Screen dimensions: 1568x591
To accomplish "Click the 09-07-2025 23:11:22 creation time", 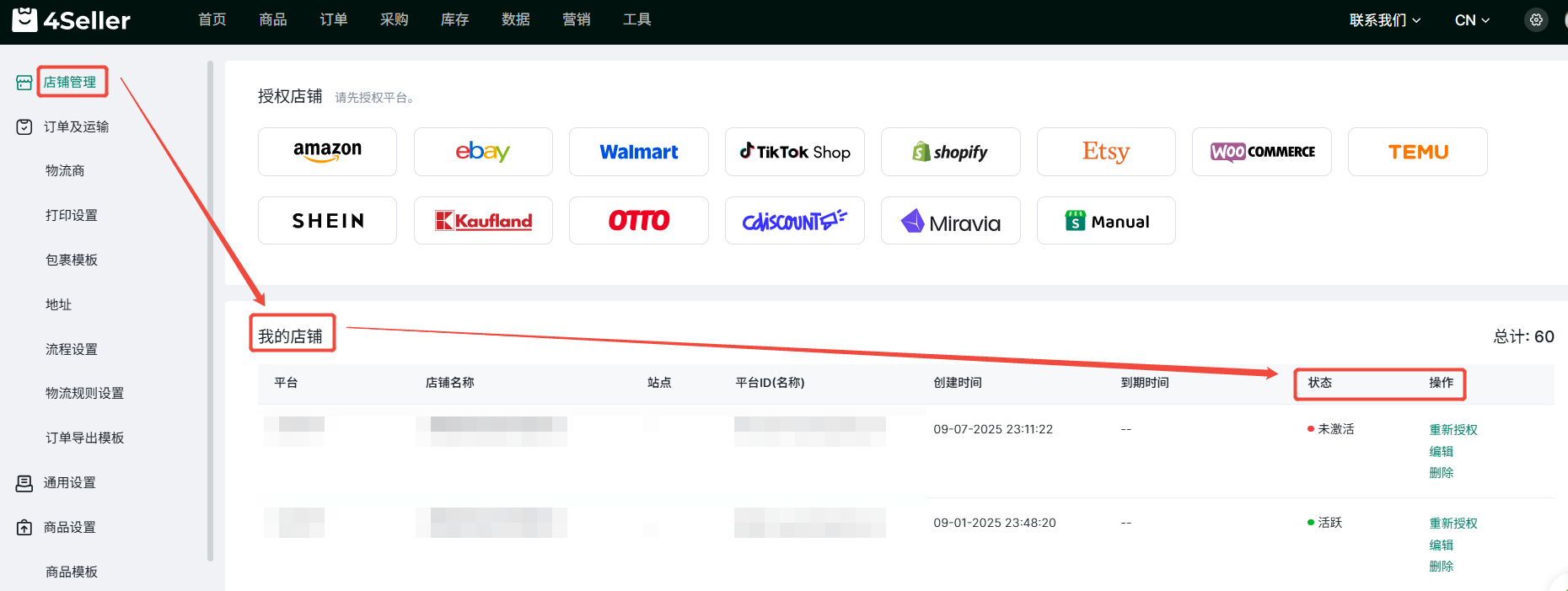I will click(x=993, y=429).
